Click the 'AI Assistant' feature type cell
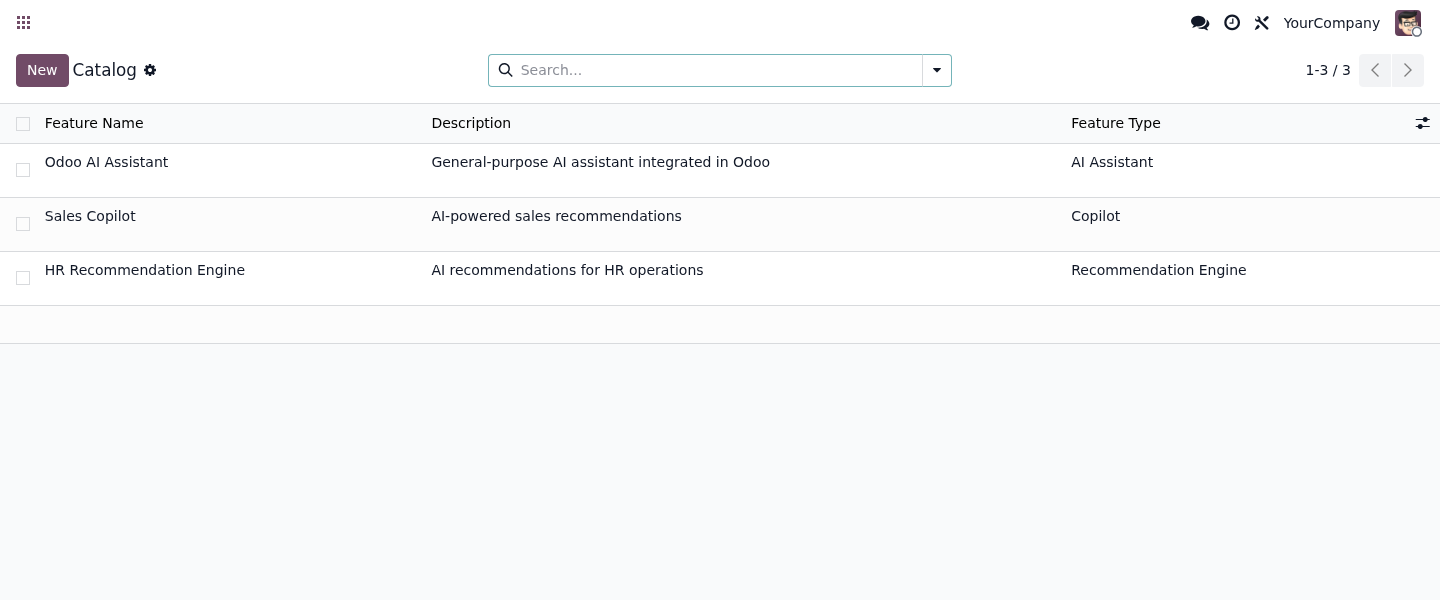The height and width of the screenshot is (600, 1440). tap(1112, 162)
